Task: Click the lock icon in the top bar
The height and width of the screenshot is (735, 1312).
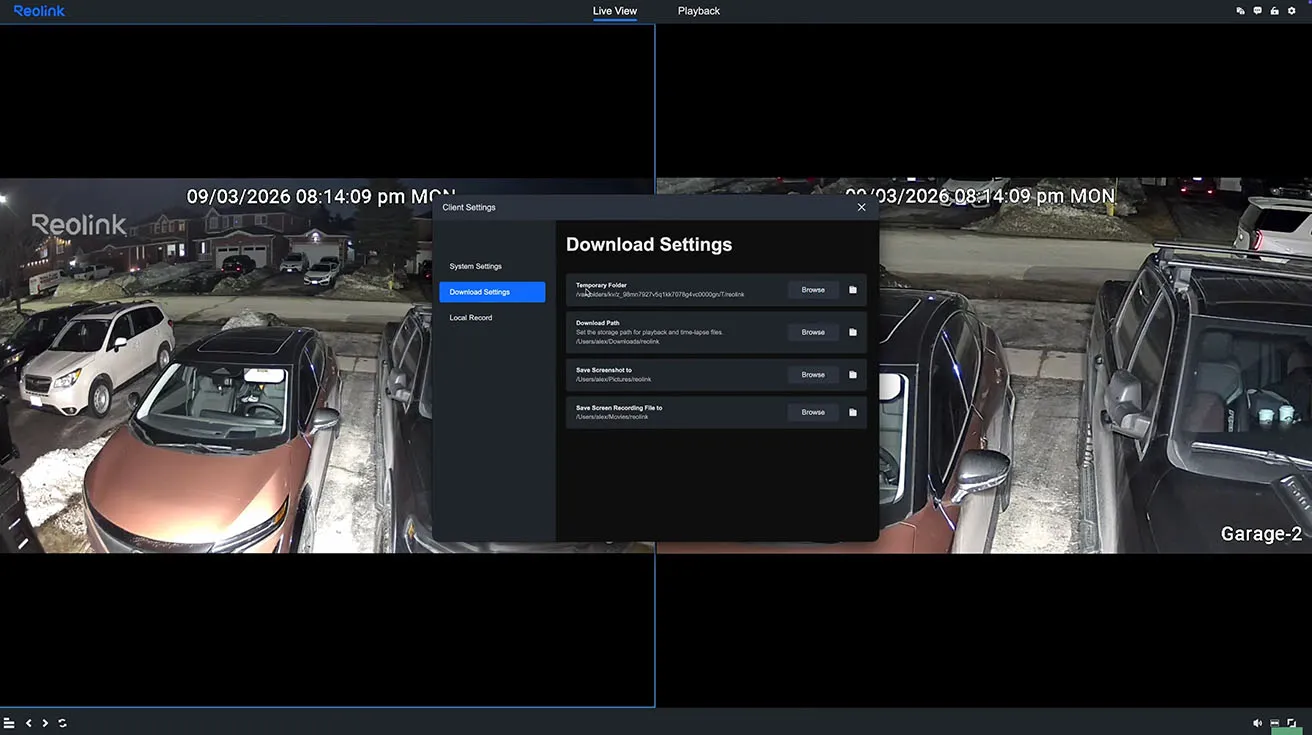Action: point(1274,11)
